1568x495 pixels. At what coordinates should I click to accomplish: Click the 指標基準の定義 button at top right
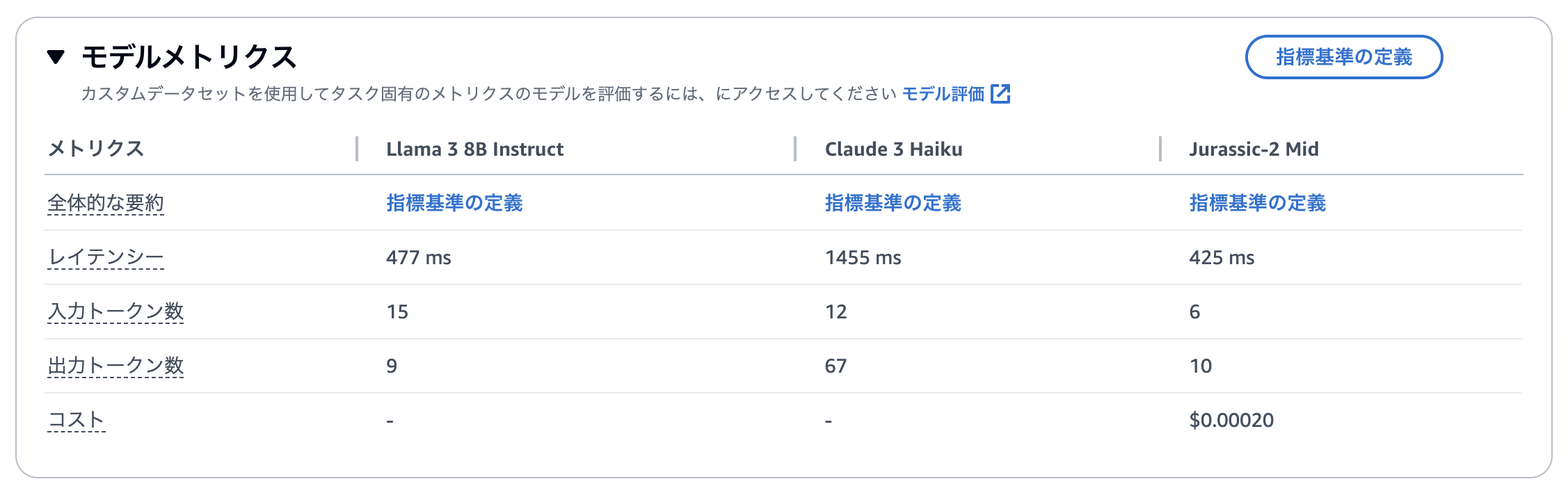click(1343, 57)
